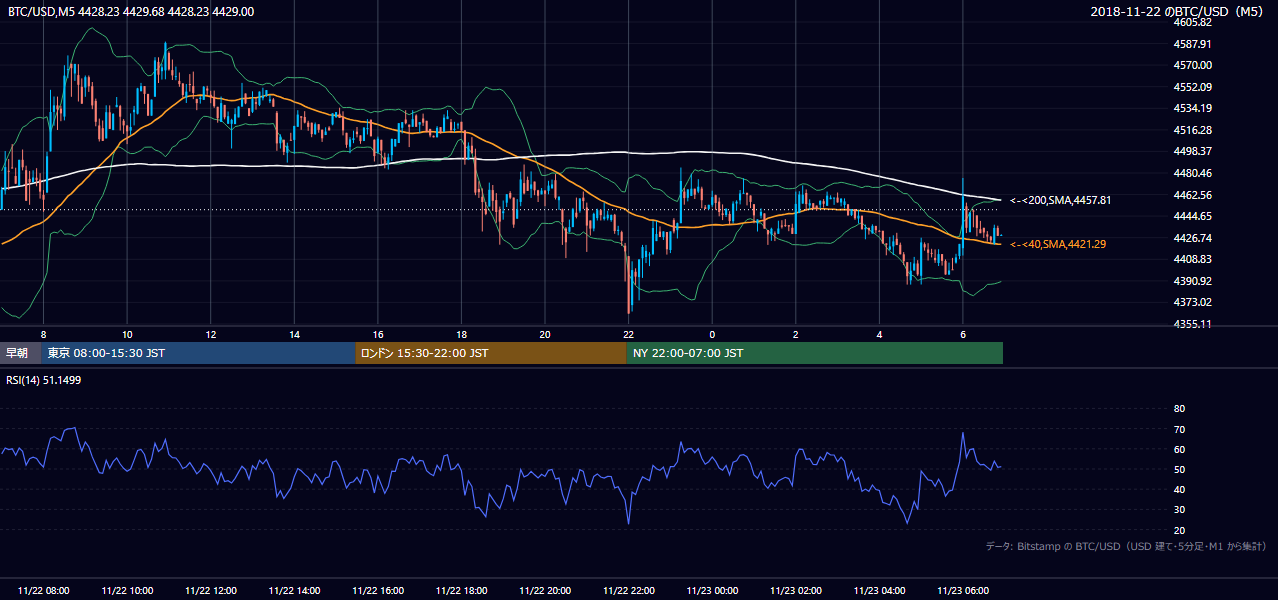Screen dimensions: 1278x600
Task: Click the bottom date label 11/22 16:00
Action: point(378,591)
